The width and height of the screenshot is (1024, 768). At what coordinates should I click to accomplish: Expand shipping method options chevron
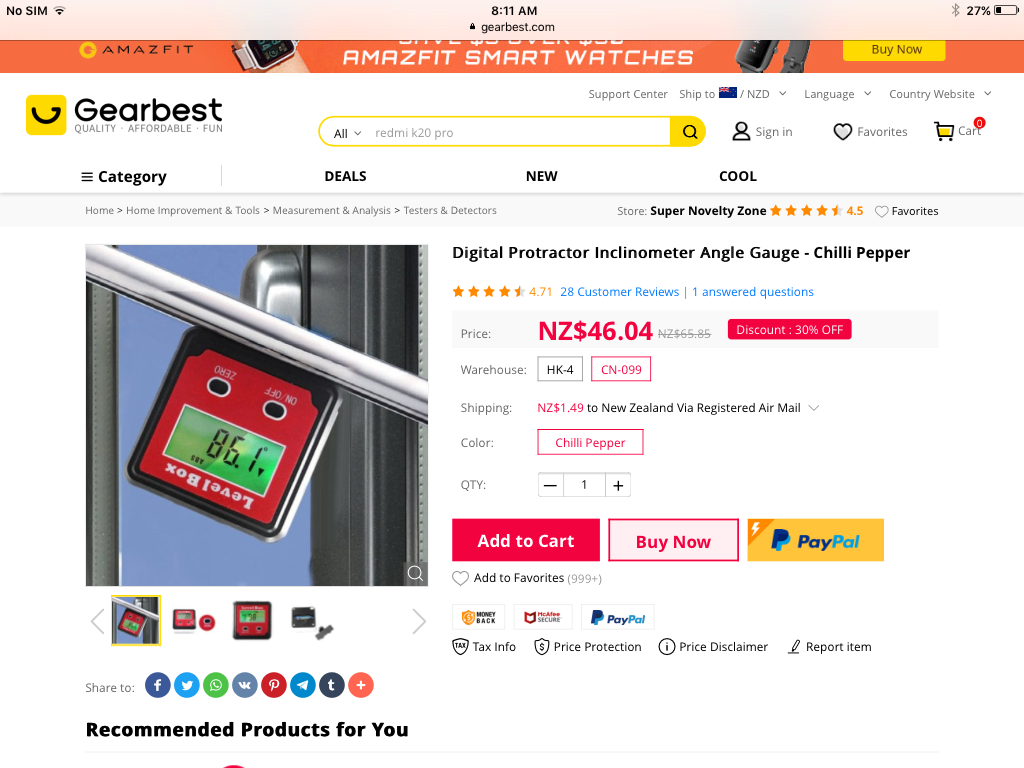pos(814,408)
